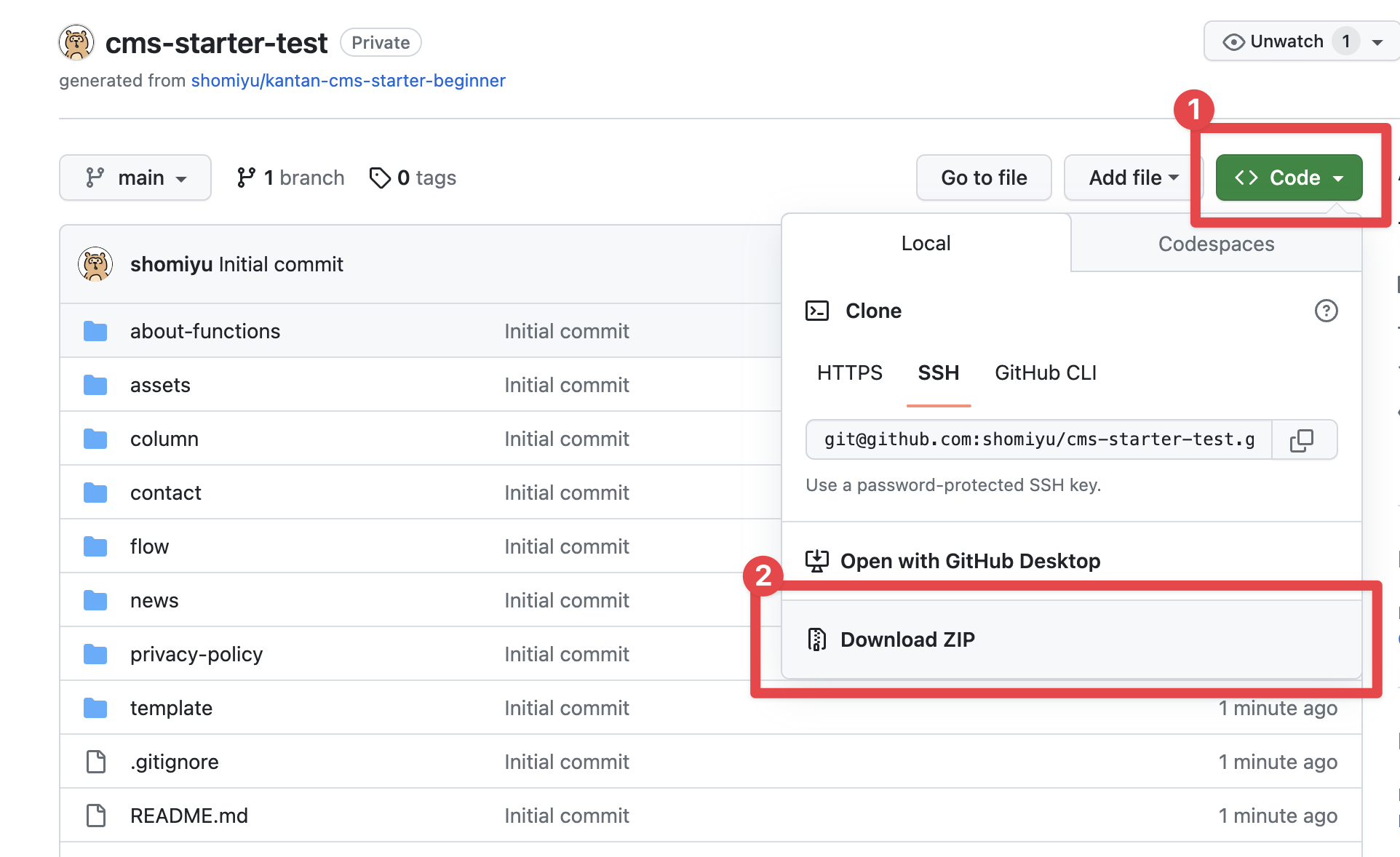Screen dimensions: 1400x857
Task: Click the terminal icon beside Clone
Action: pyautogui.click(x=817, y=311)
